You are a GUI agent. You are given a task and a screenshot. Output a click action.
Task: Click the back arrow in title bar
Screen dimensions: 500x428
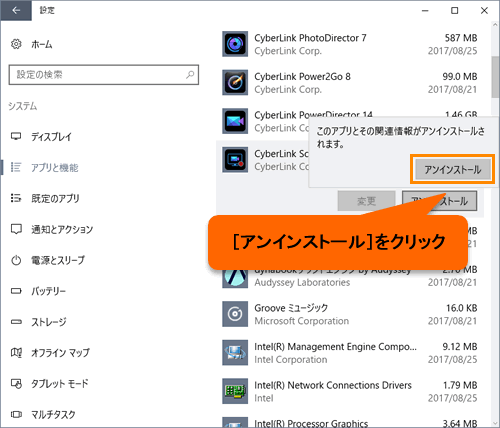coord(16,11)
